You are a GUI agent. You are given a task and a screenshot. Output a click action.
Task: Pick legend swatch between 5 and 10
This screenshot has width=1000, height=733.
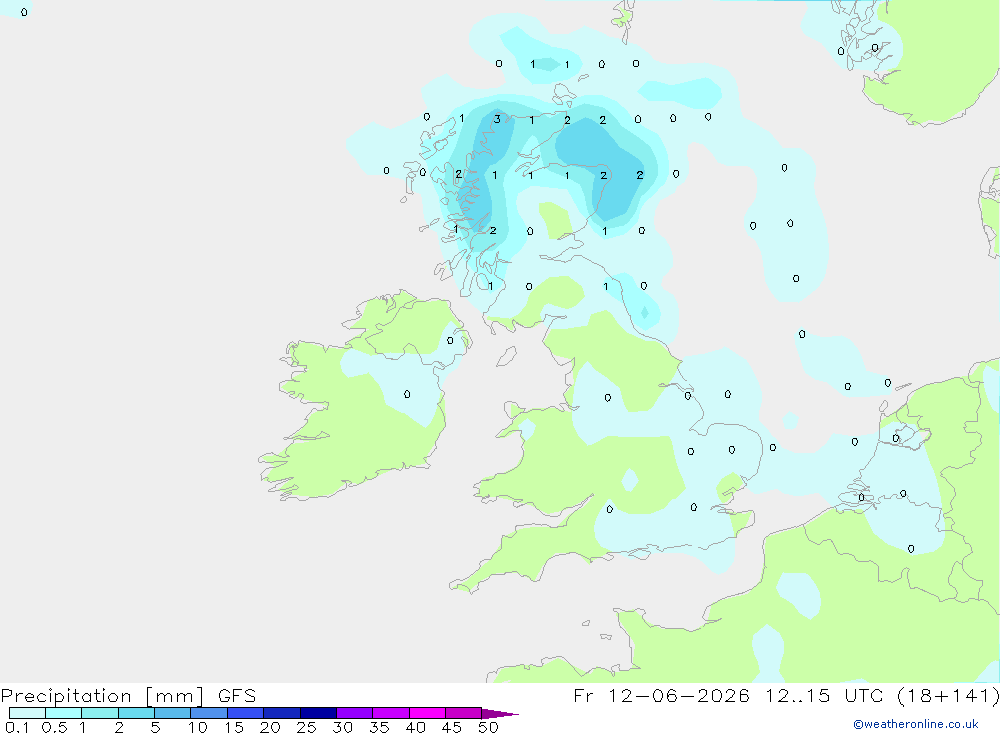point(173,713)
